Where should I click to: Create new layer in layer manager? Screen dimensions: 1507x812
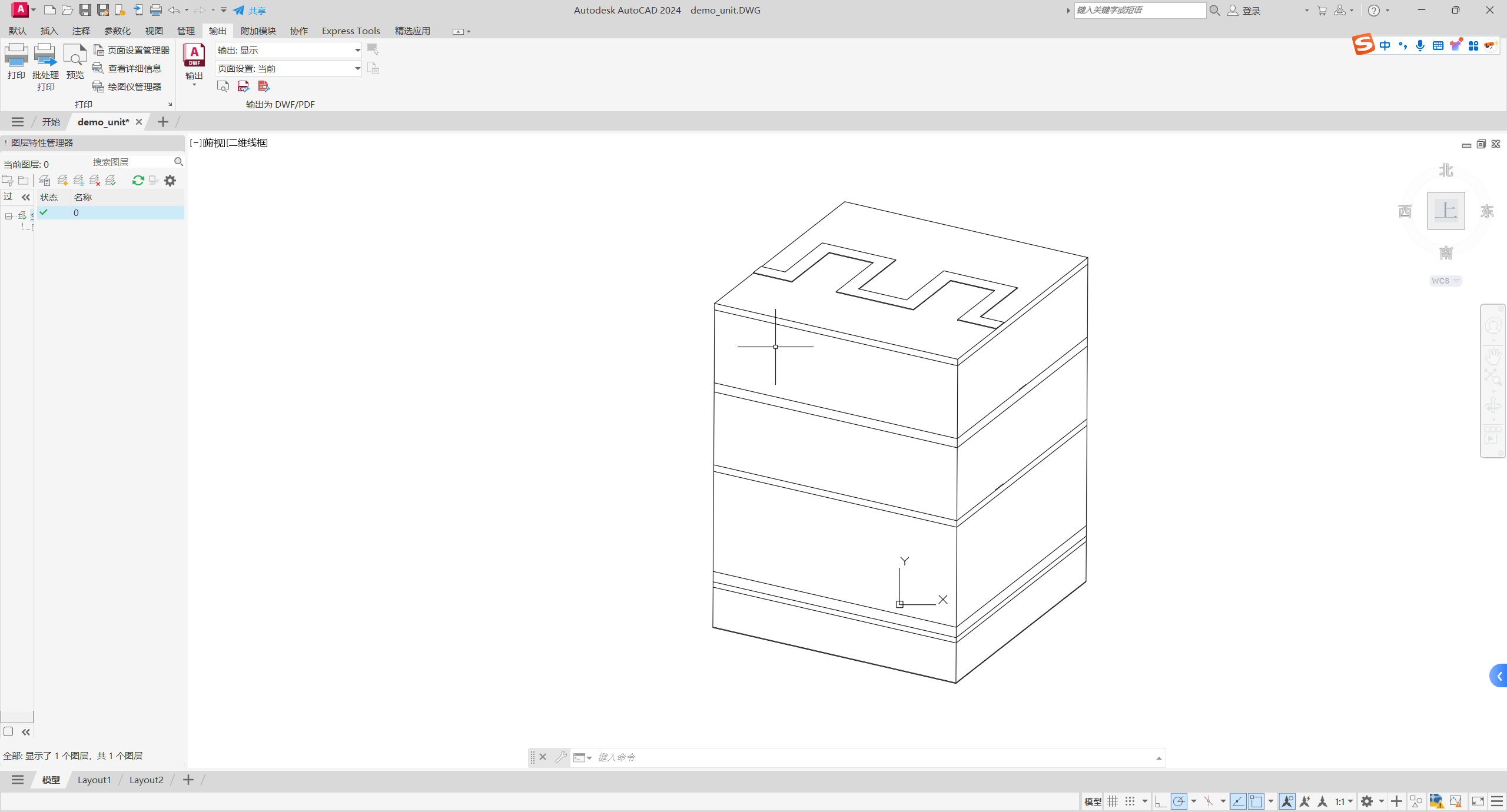point(62,181)
